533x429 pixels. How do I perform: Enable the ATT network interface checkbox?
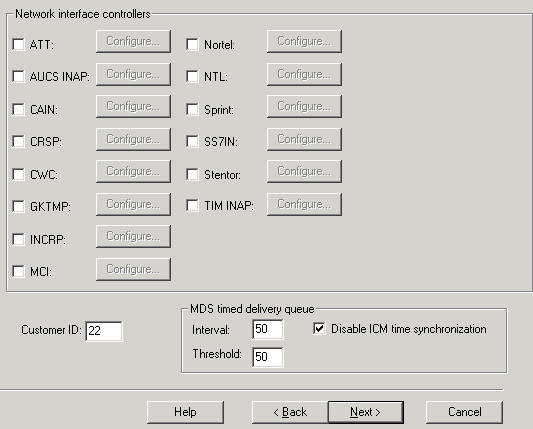point(18,44)
